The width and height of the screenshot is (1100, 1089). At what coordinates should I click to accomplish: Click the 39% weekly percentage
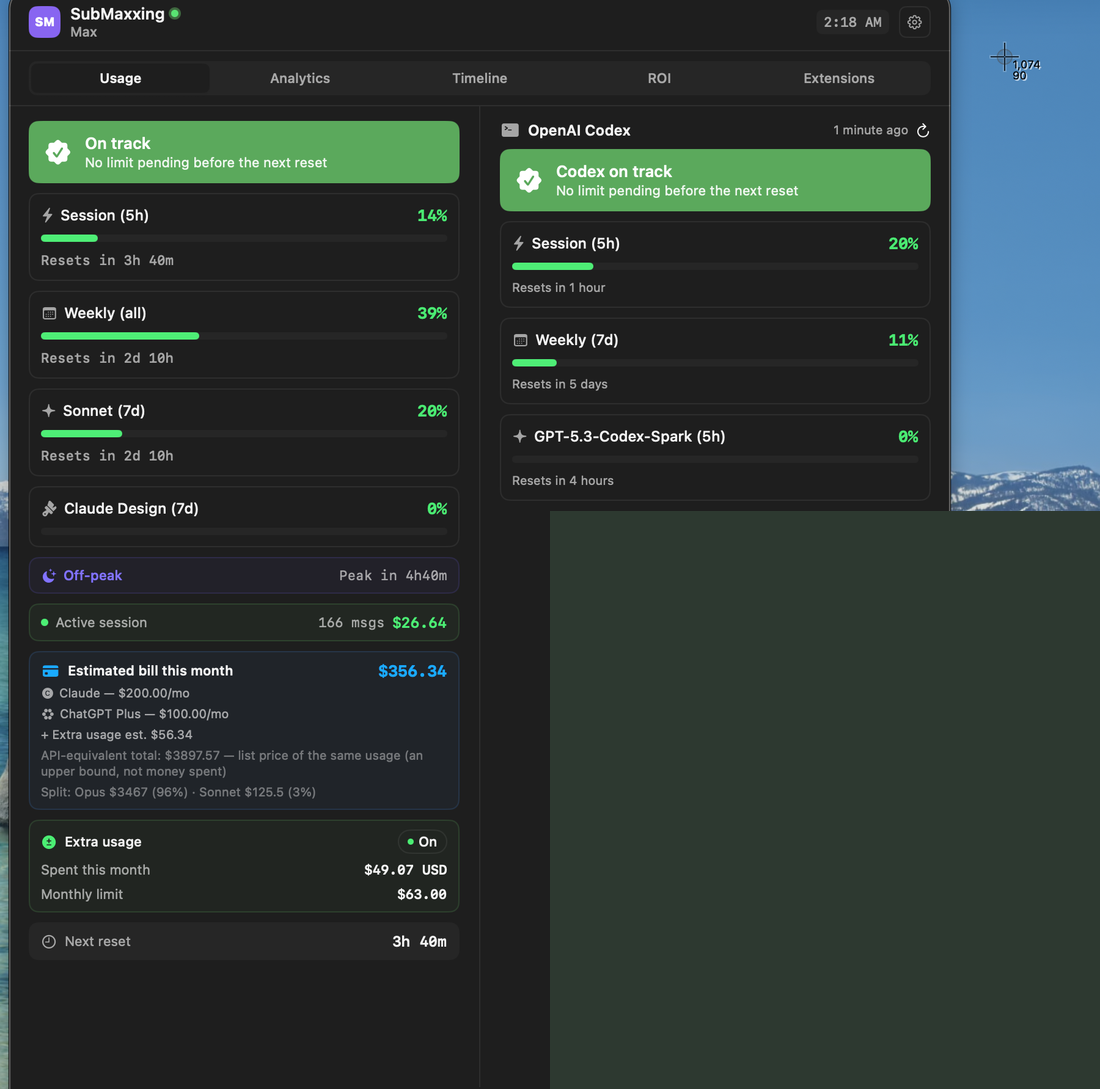(x=432, y=314)
